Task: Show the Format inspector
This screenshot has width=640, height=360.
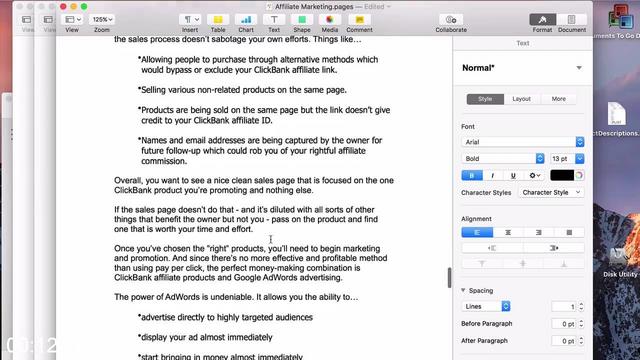Action: pyautogui.click(x=542, y=20)
